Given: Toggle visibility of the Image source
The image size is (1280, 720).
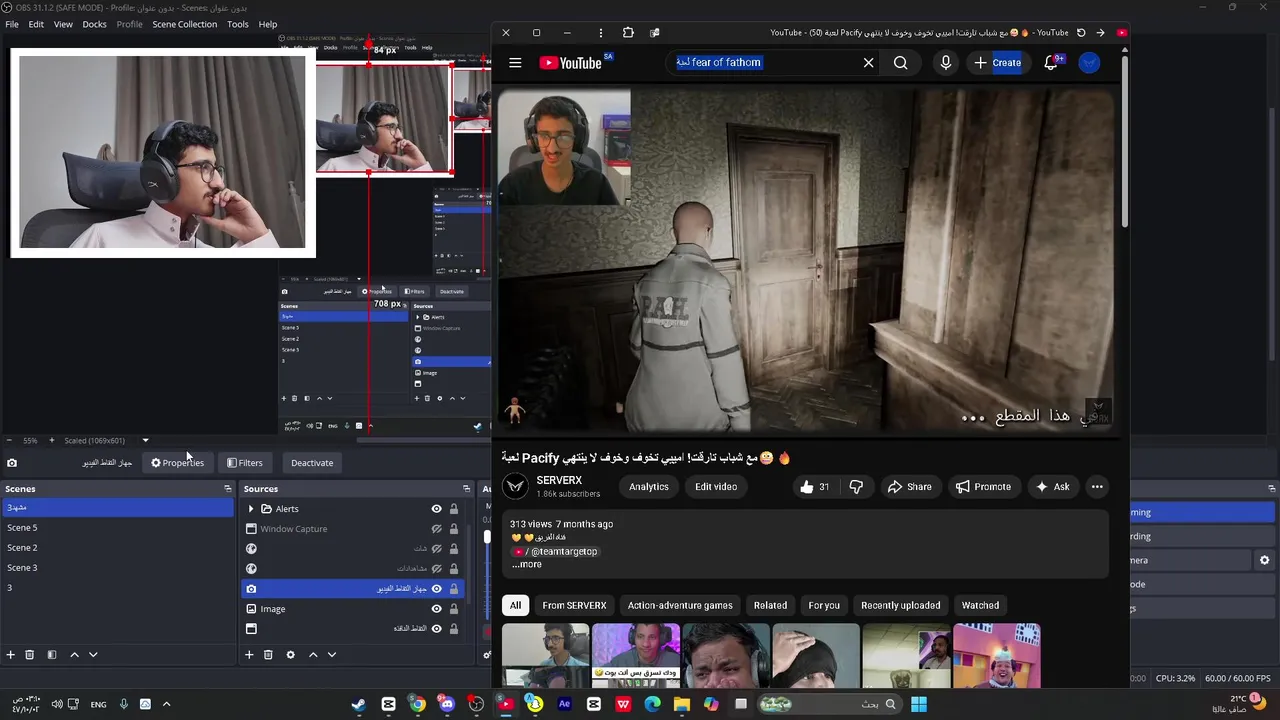Looking at the screenshot, I should pyautogui.click(x=436, y=609).
